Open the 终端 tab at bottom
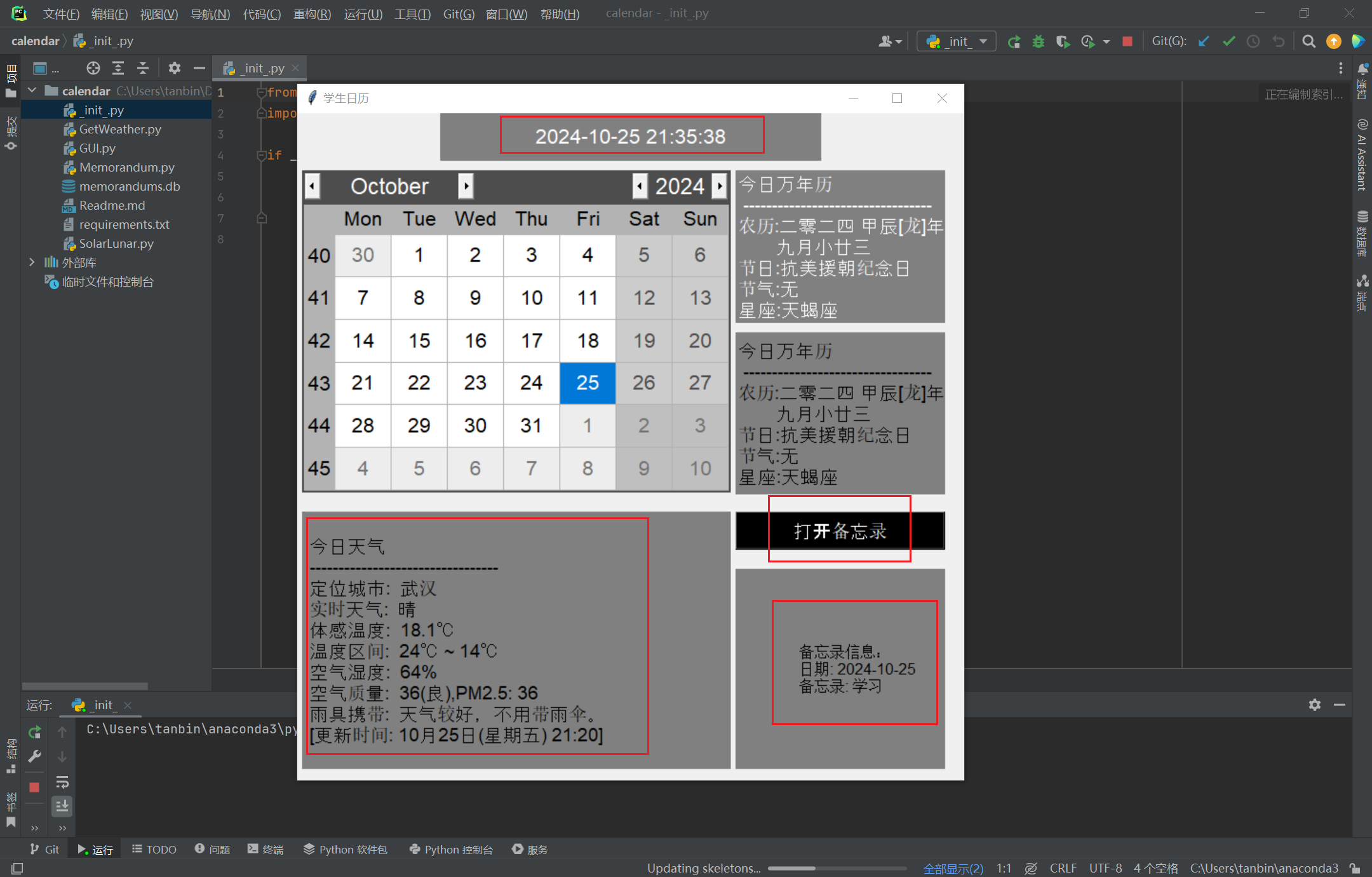 [x=266, y=849]
